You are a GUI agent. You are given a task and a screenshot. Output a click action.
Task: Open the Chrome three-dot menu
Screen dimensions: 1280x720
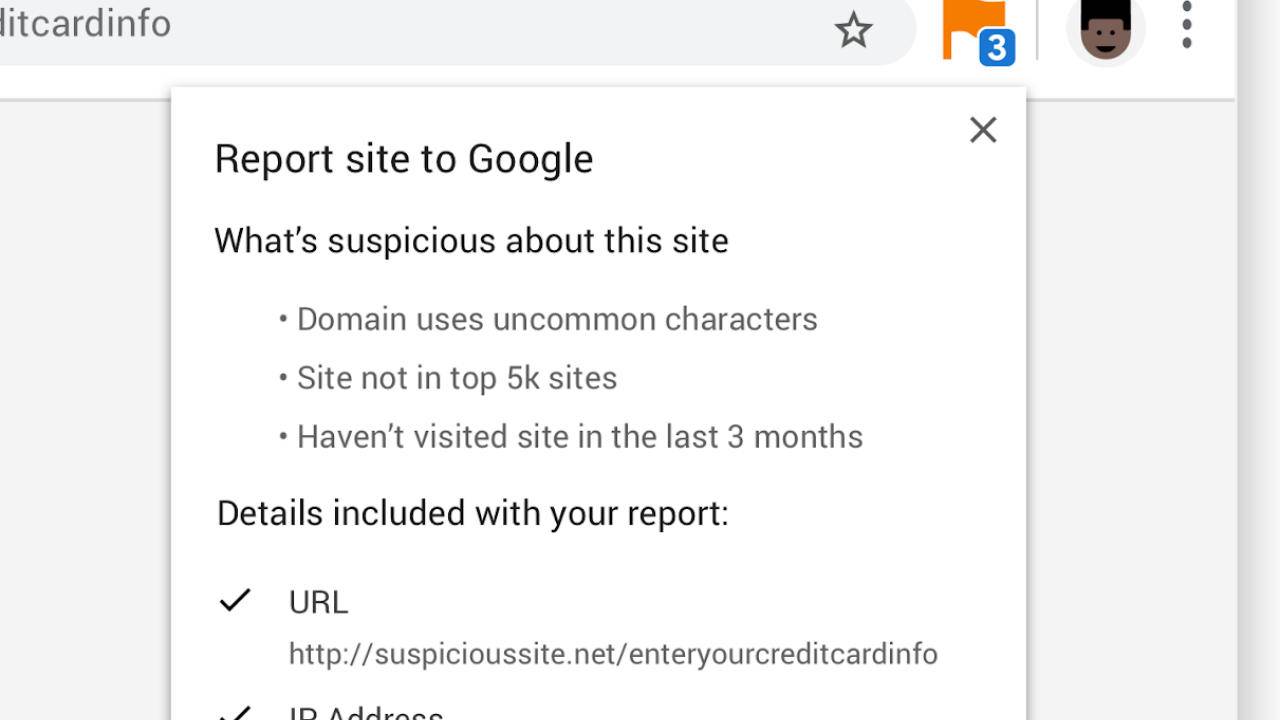click(1187, 25)
